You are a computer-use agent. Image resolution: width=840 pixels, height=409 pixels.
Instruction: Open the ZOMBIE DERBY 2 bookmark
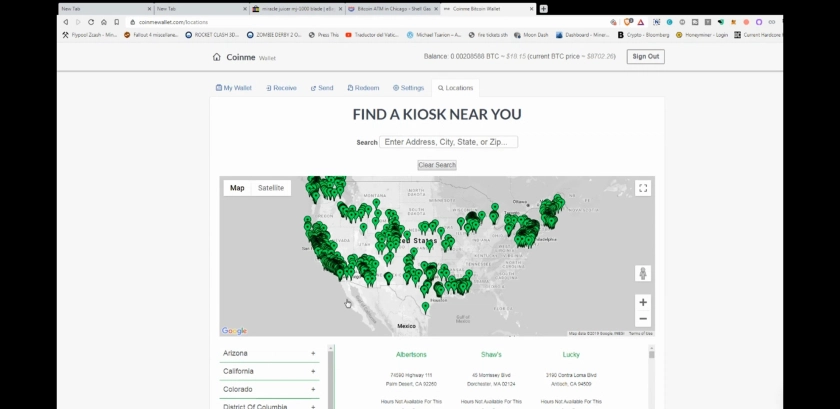point(274,35)
